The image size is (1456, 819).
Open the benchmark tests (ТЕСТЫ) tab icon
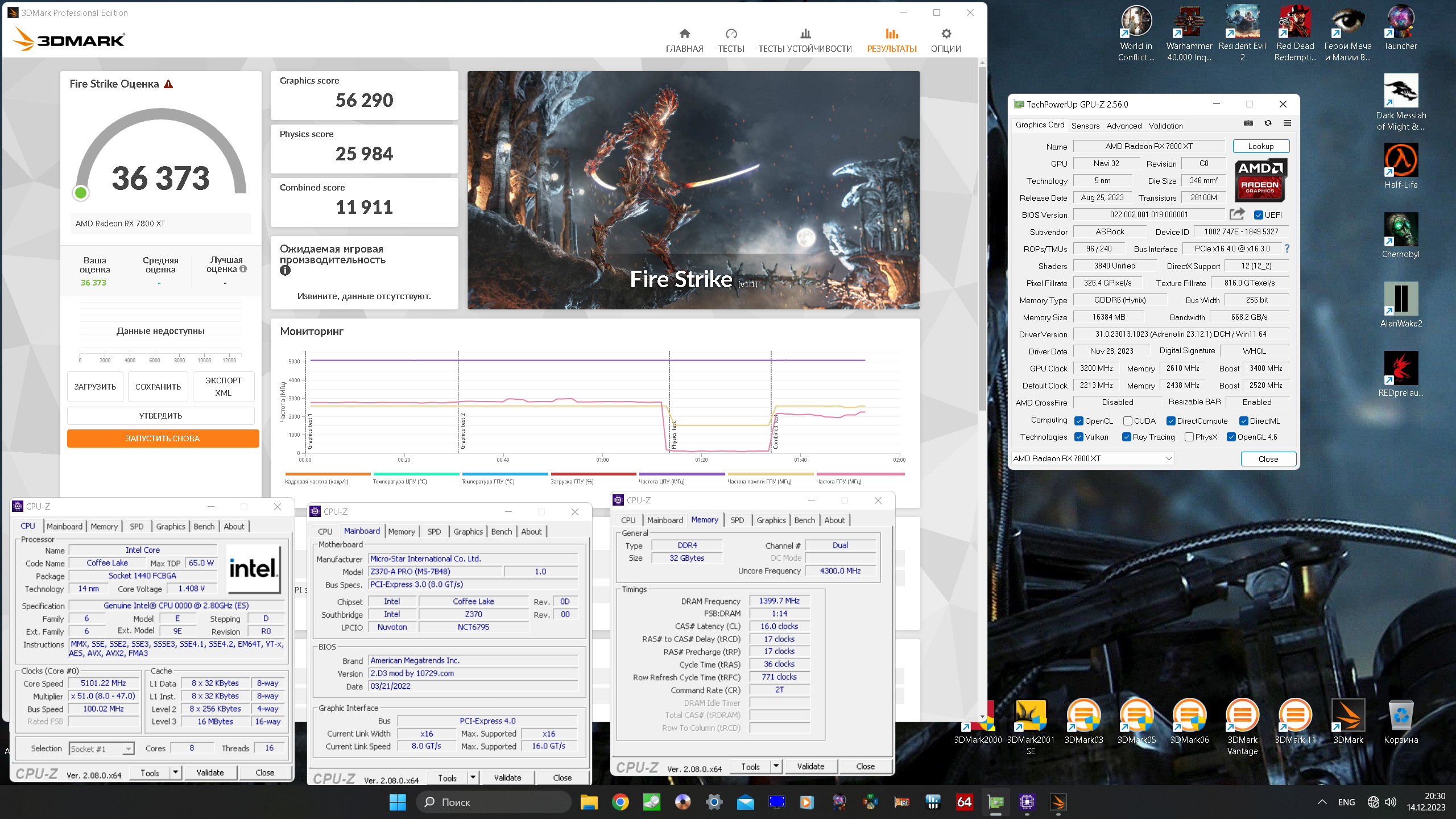click(731, 34)
